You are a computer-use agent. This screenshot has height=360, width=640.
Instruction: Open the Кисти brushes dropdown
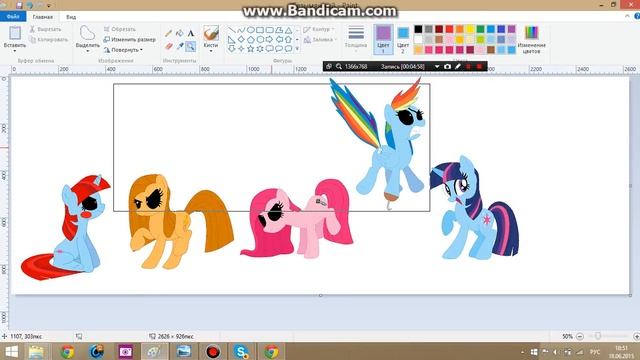pos(211,51)
